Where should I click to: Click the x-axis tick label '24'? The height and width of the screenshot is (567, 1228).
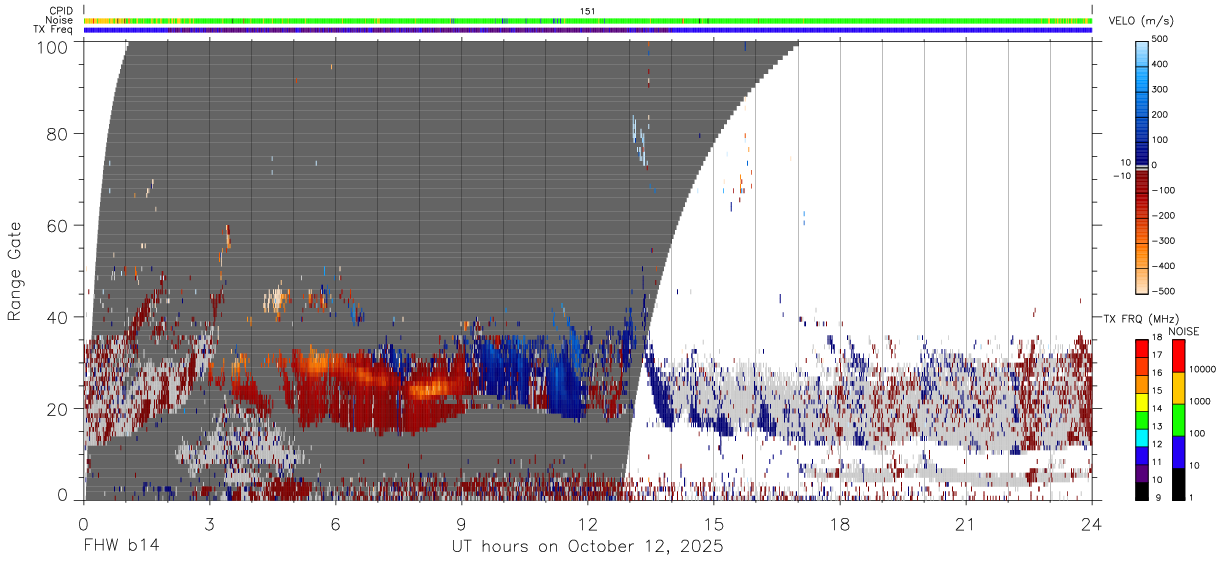[1092, 523]
